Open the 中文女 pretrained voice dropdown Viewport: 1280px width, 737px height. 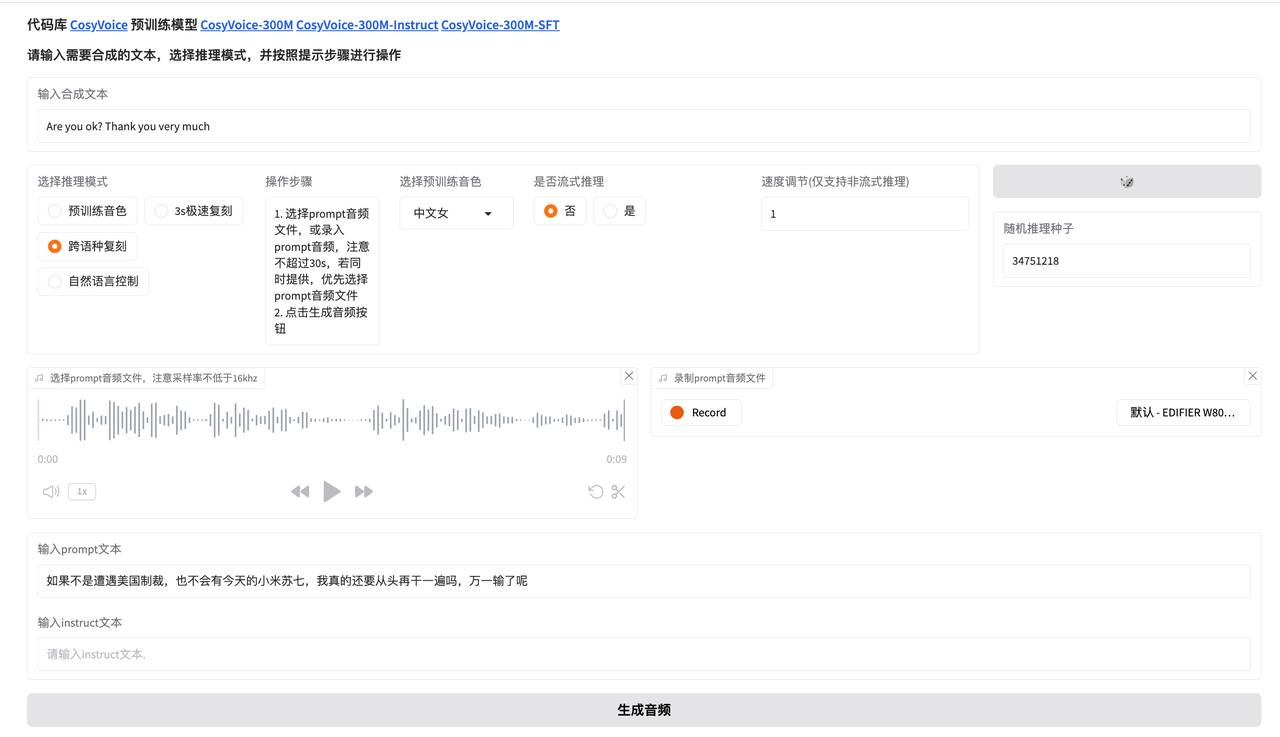(456, 213)
